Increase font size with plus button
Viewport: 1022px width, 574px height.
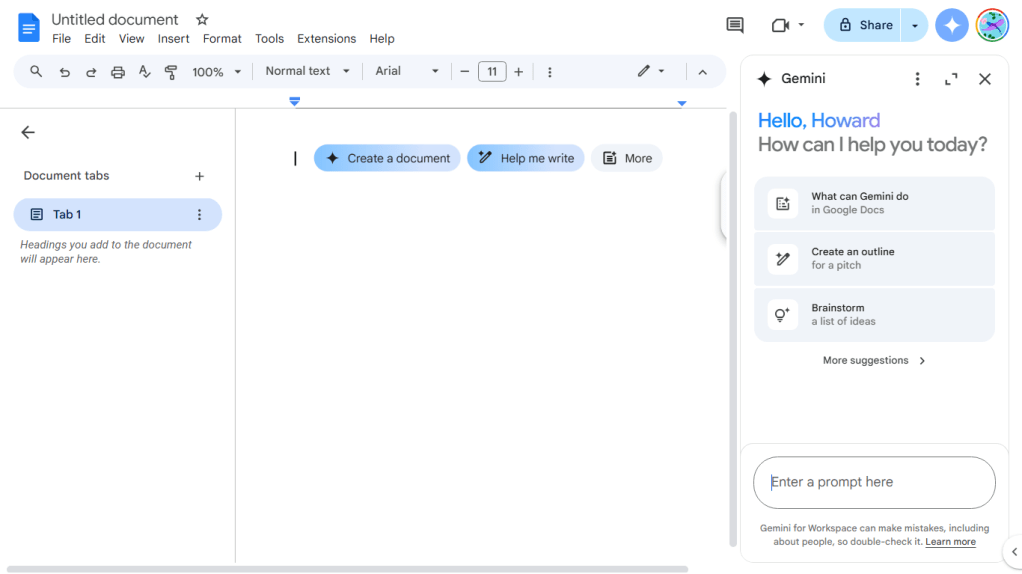tap(518, 72)
